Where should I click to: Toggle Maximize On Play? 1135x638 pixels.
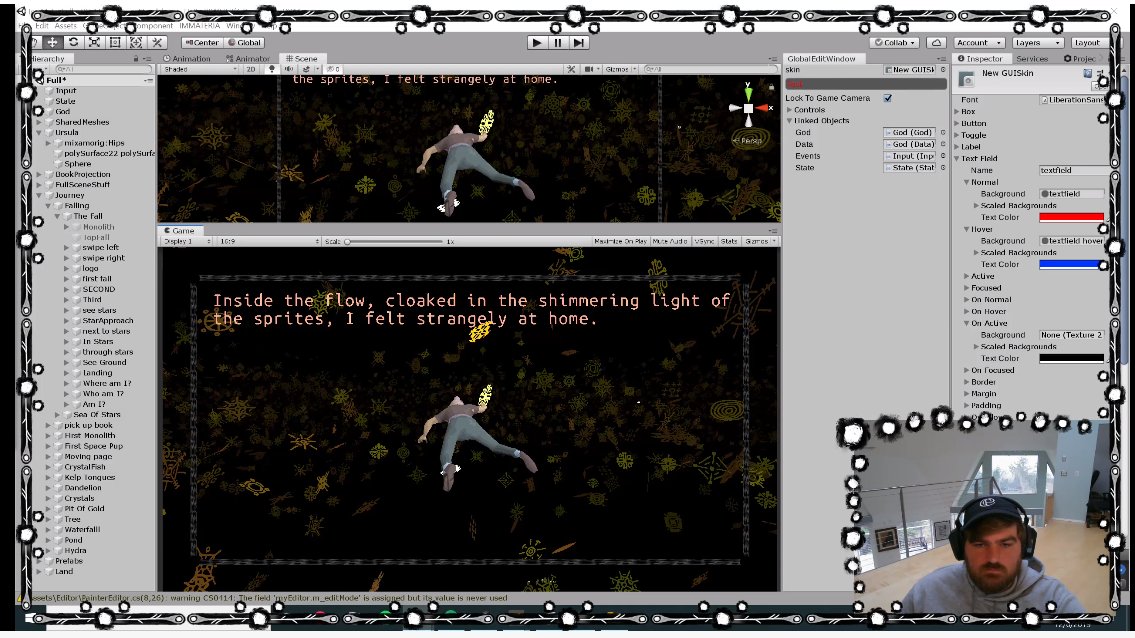620,241
